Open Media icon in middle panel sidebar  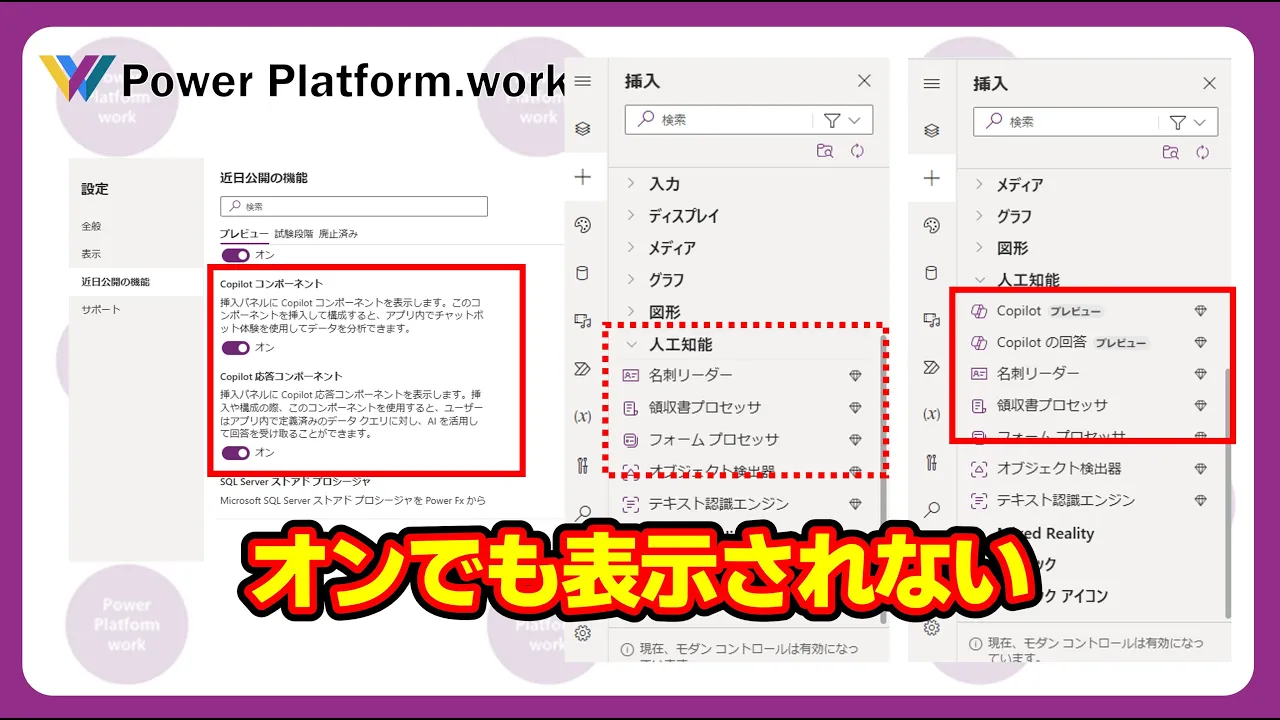[583, 321]
